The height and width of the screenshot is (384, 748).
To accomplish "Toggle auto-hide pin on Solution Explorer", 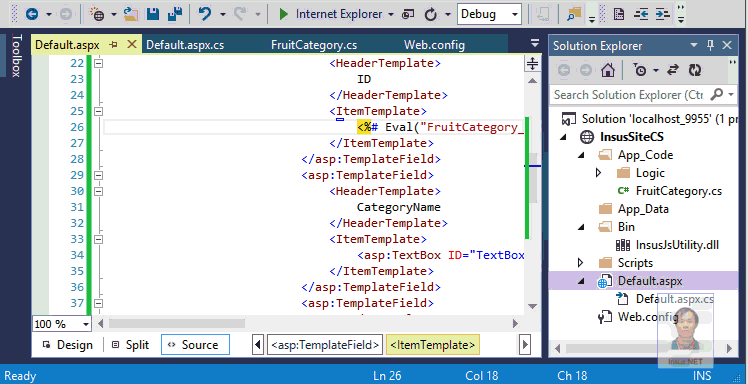I will tap(710, 45).
